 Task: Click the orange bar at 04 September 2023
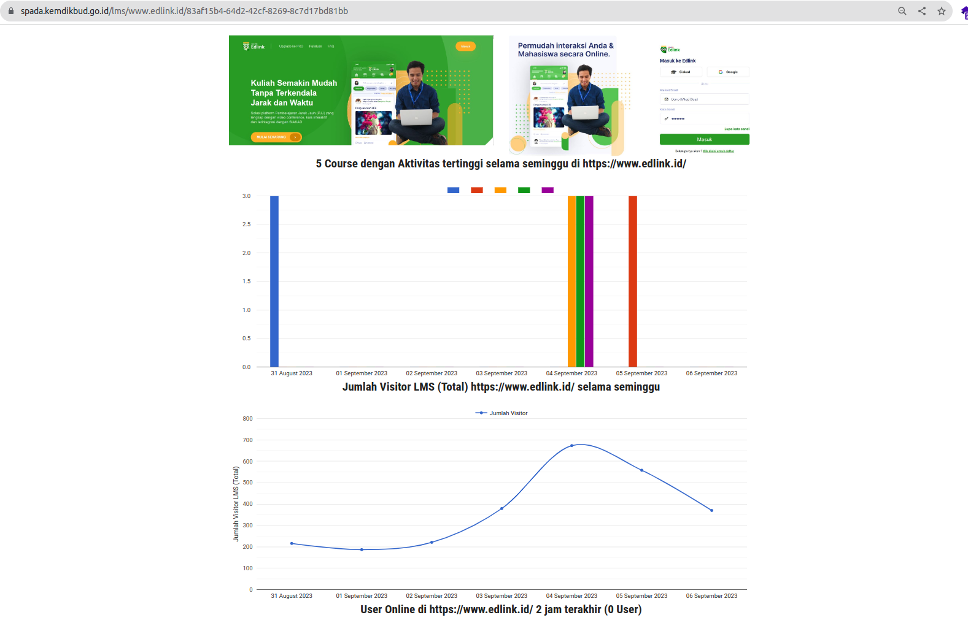pyautogui.click(x=572, y=281)
